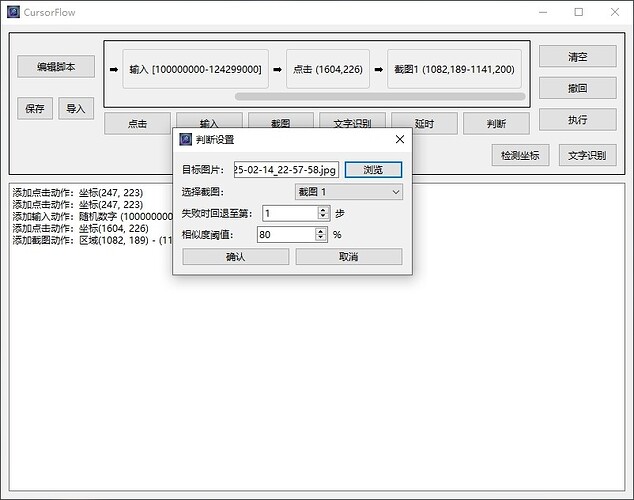Click the 失败时回退至第 step number field

pyautogui.click(x=290, y=213)
